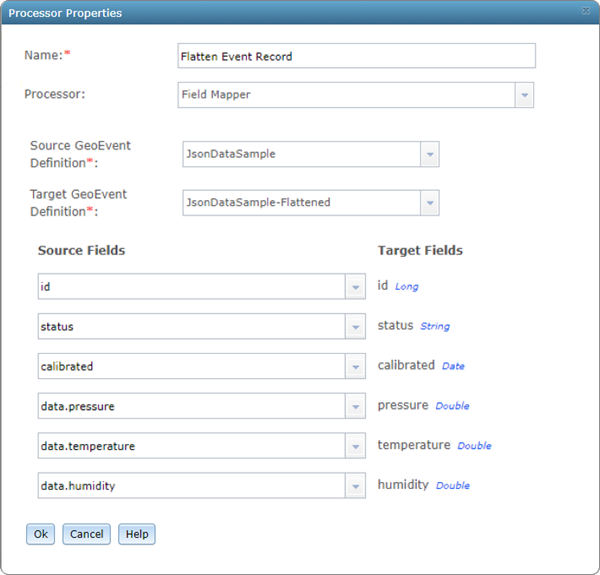Click the Name text field
This screenshot has height=575, width=600.
click(356, 56)
